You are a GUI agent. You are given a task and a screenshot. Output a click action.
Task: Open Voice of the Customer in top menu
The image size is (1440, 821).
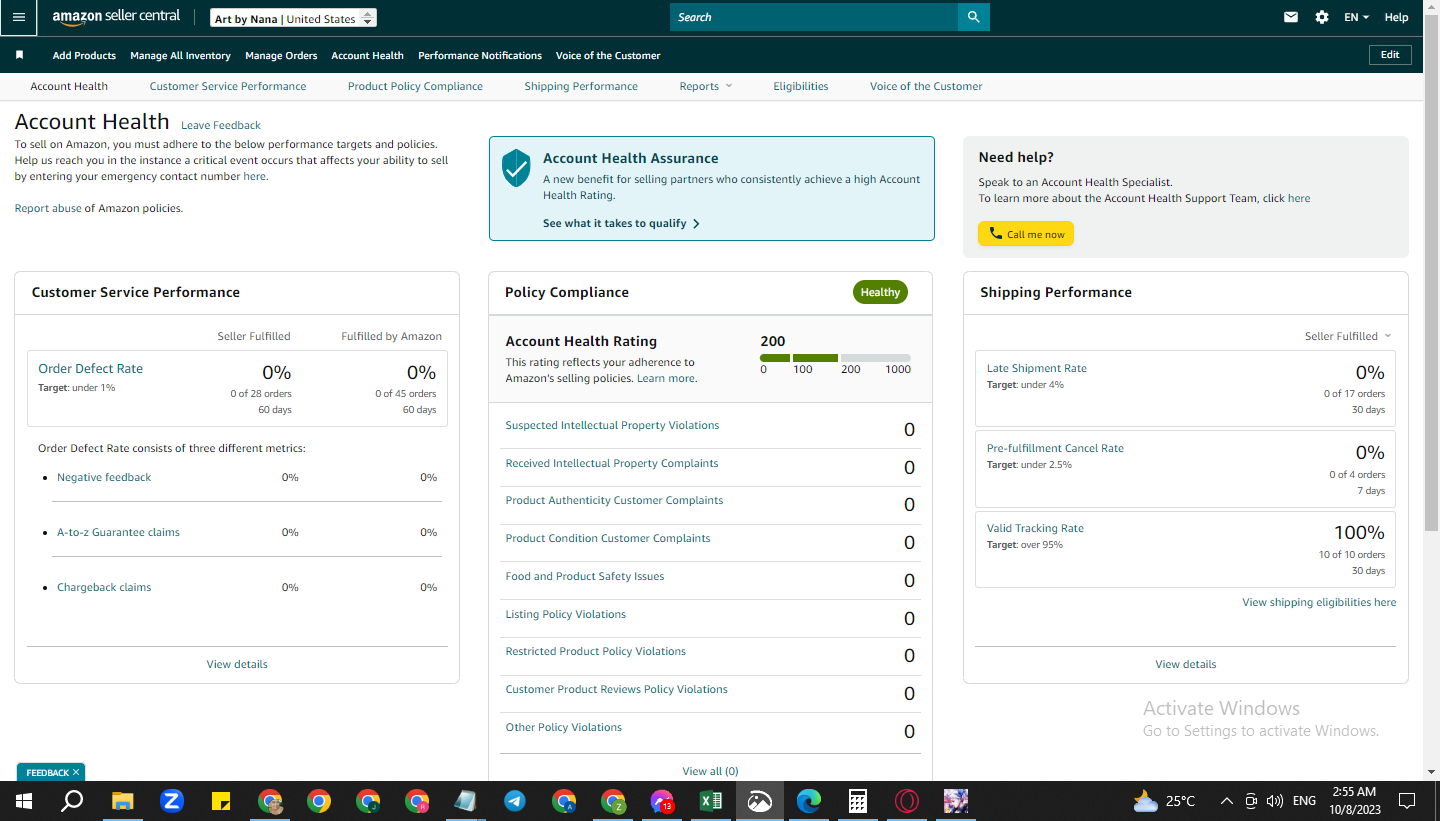pos(608,55)
